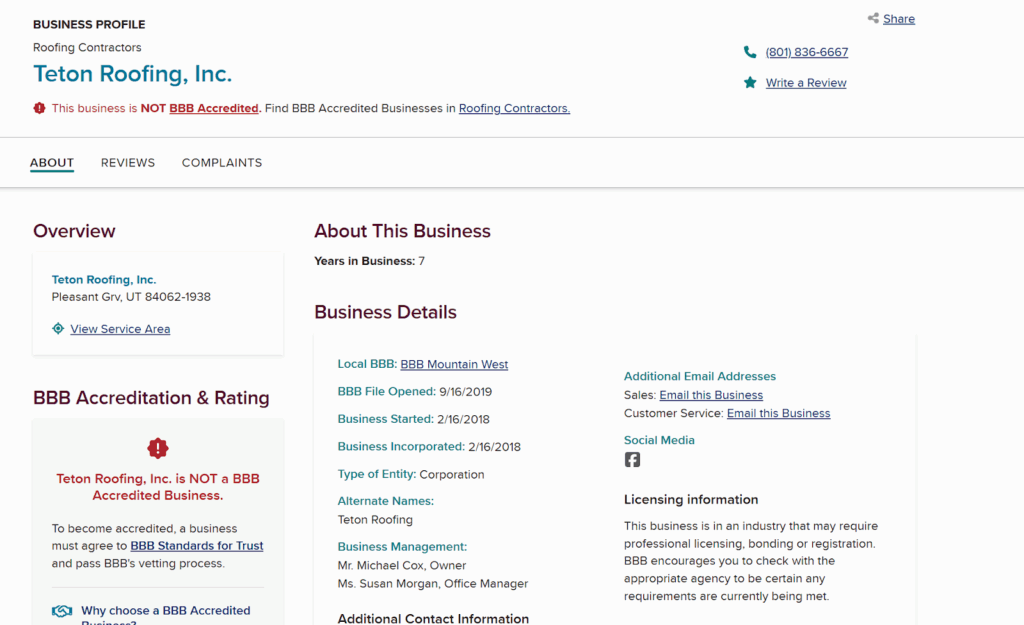
Task: Select the About tab
Action: (52, 163)
